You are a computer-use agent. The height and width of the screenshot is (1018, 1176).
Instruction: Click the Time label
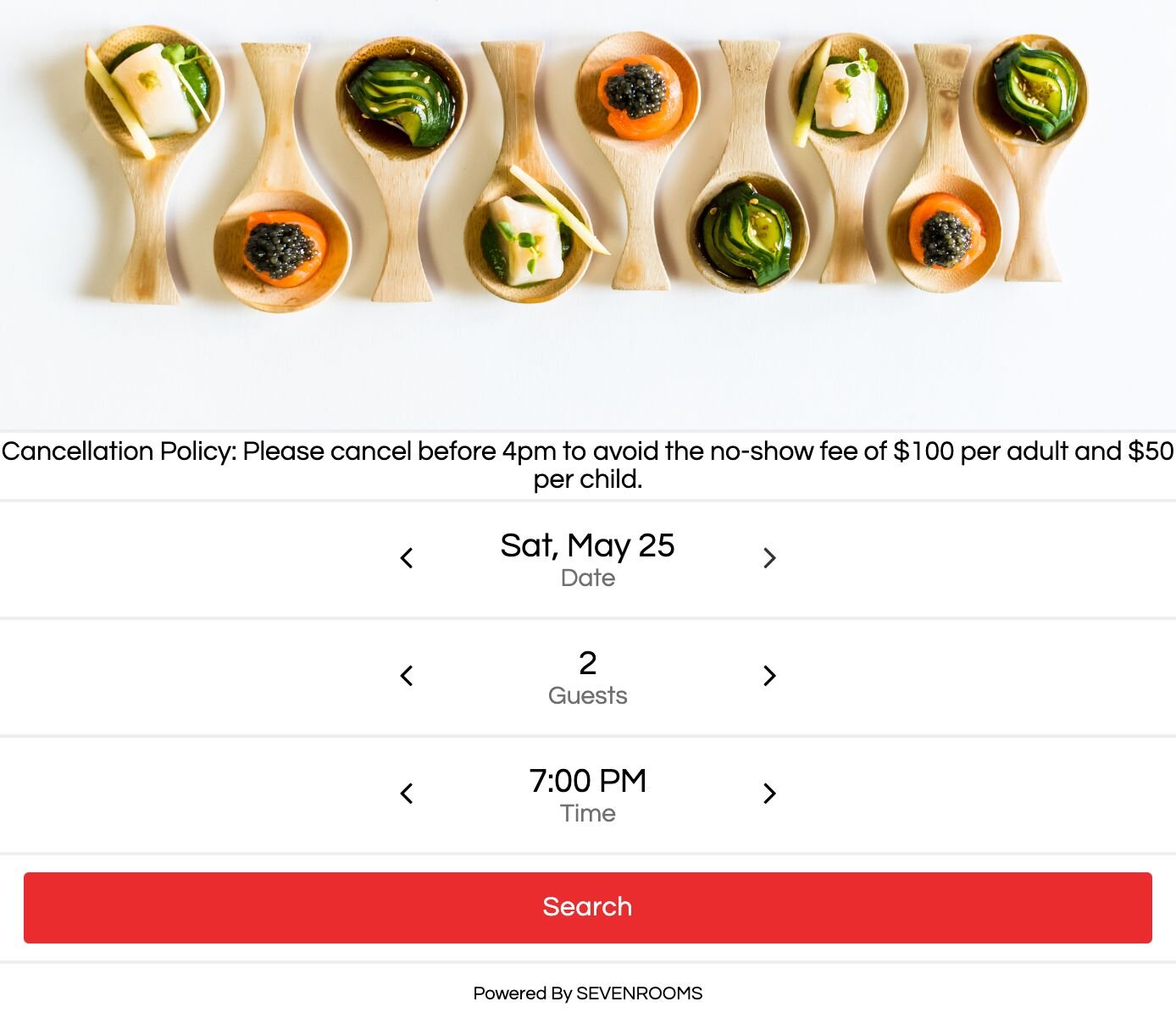(x=587, y=814)
